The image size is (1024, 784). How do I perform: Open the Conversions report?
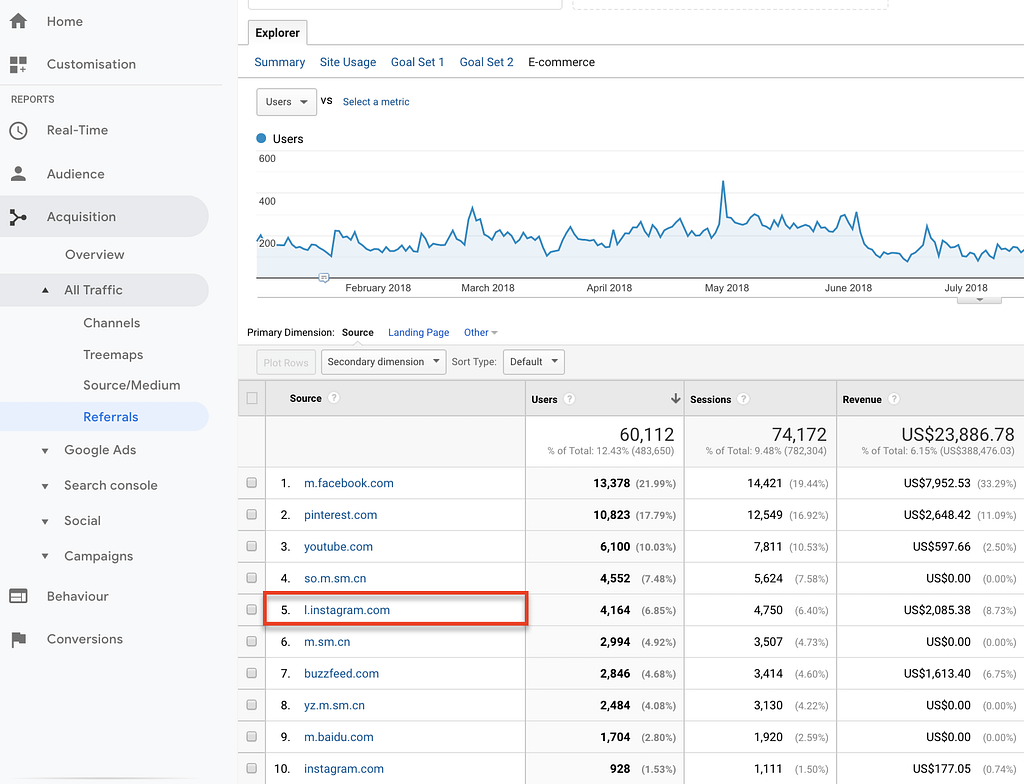coord(85,638)
